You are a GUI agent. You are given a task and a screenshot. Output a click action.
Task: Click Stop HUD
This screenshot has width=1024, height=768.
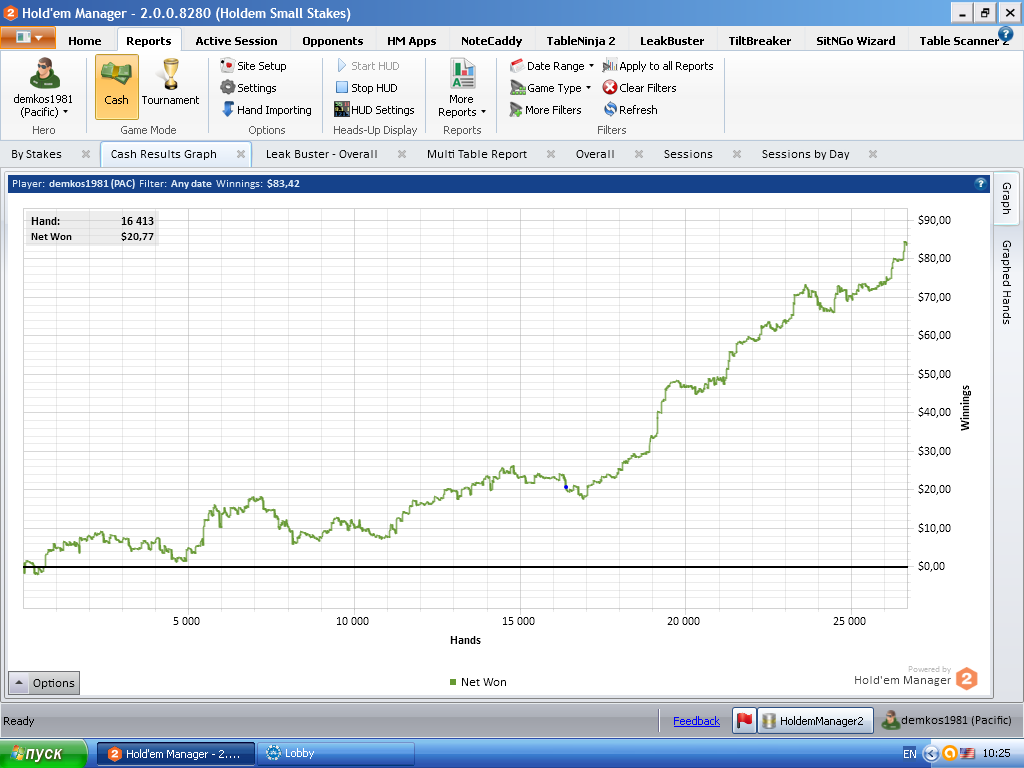click(366, 88)
